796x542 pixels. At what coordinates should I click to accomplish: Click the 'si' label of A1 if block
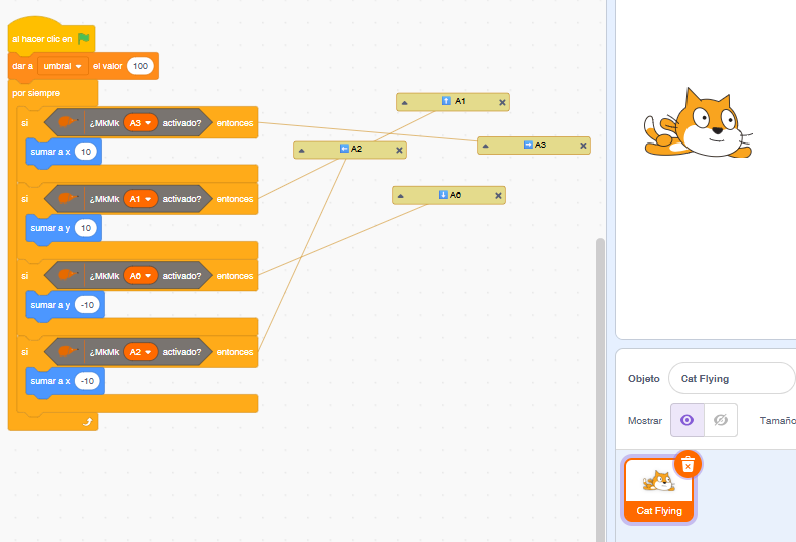24,198
